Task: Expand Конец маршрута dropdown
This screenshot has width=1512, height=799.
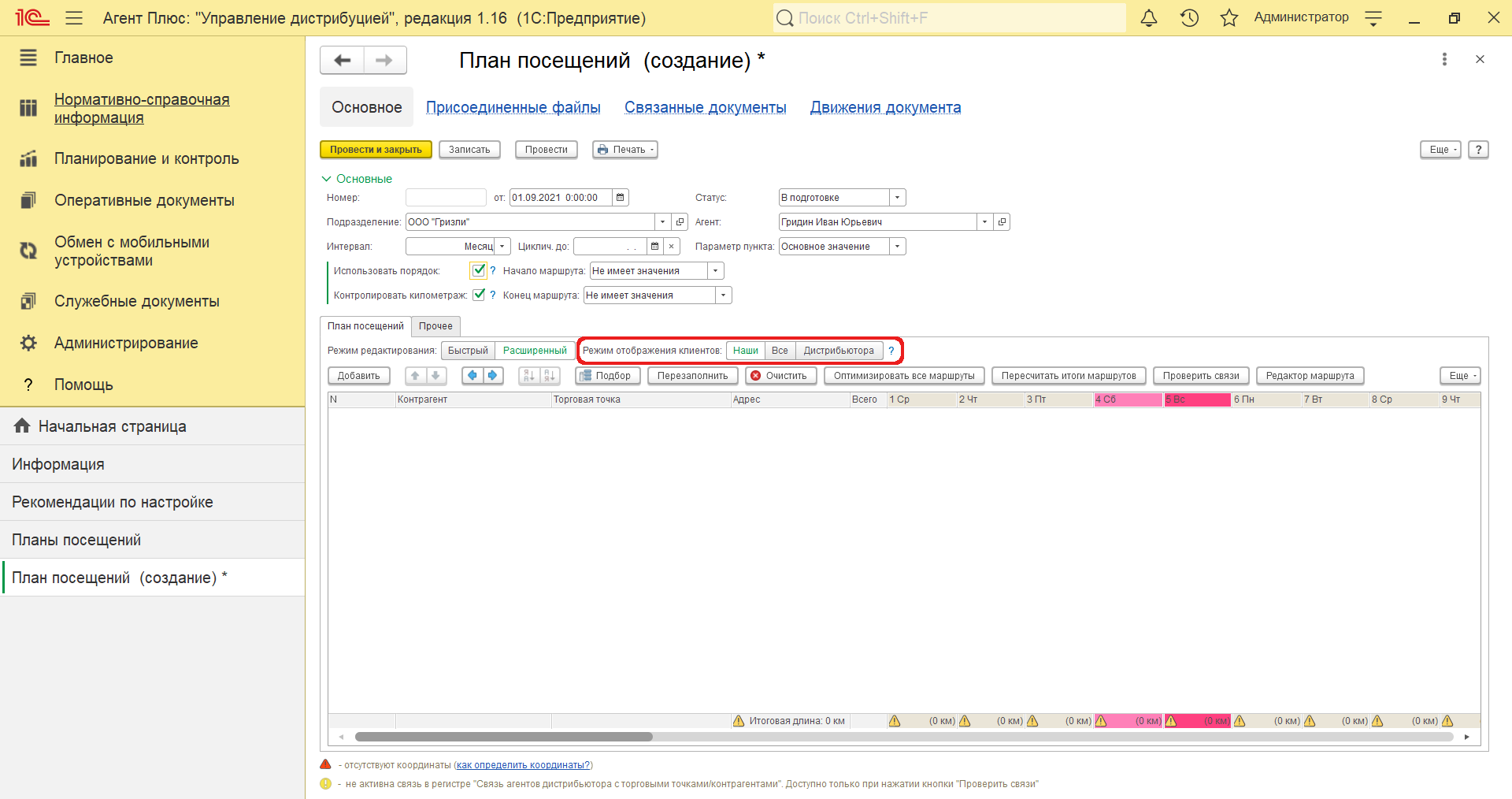Action: [x=724, y=295]
